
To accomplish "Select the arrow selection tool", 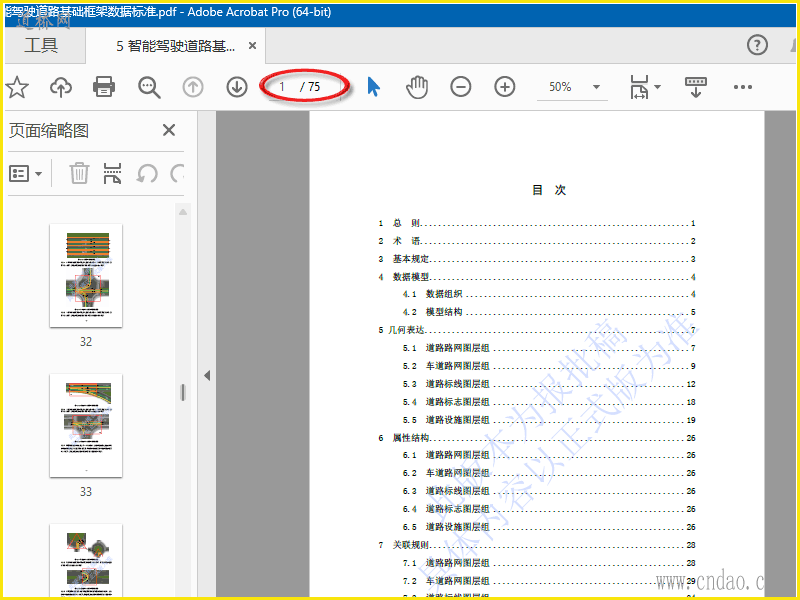I will [373, 87].
